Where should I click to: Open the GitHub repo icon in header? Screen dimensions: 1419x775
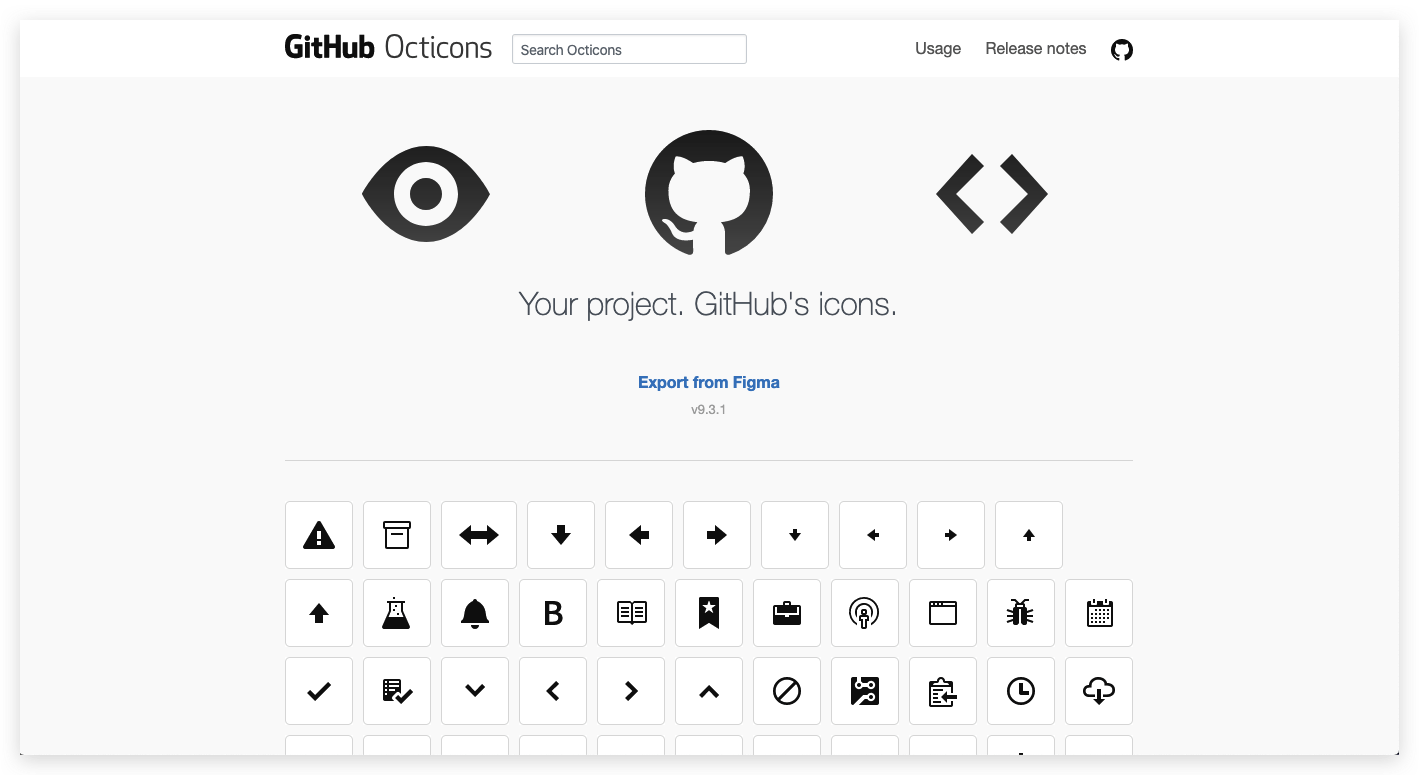pyautogui.click(x=1122, y=49)
